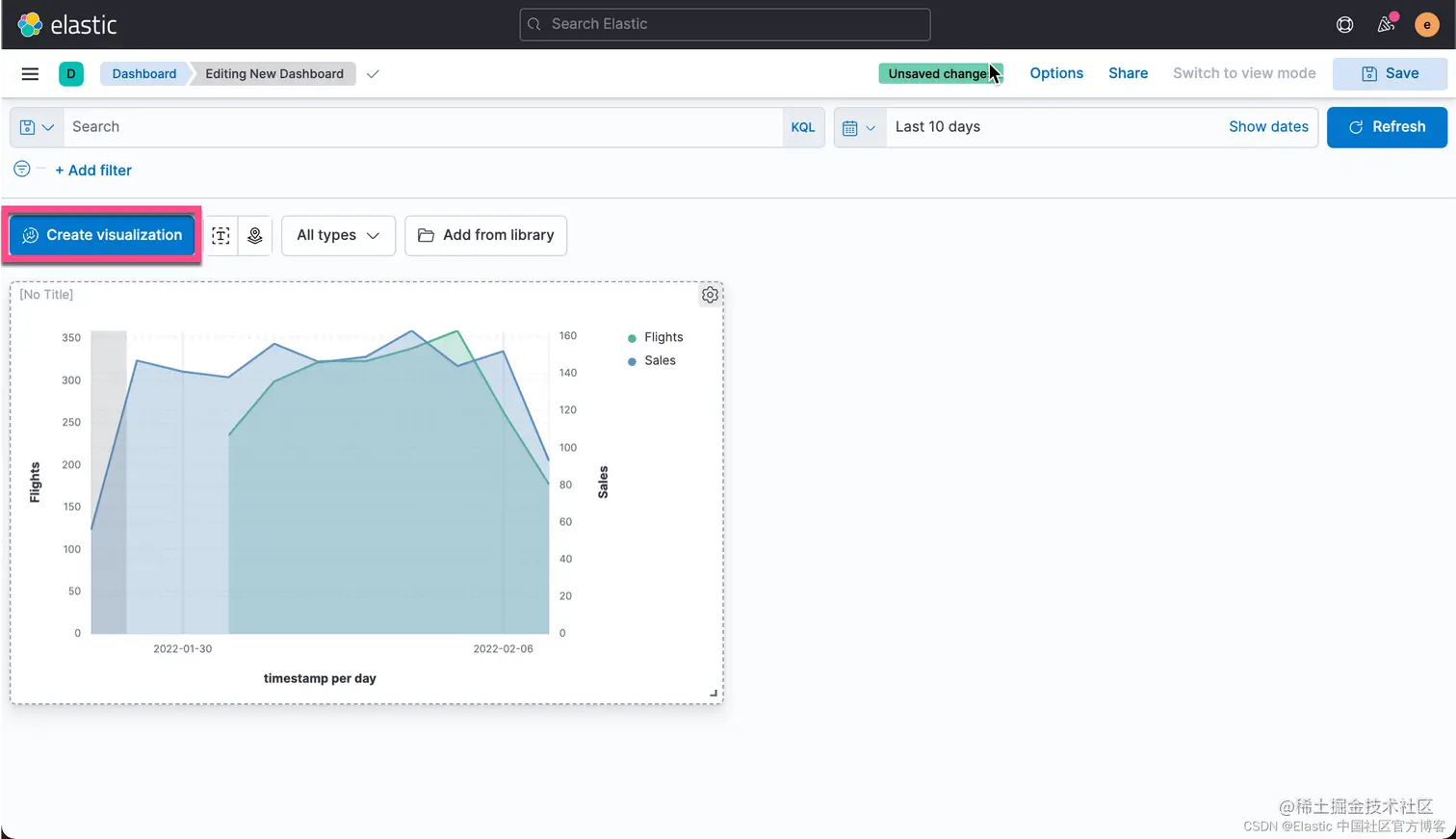This screenshot has height=839, width=1456.
Task: Open Add from library
Action: (x=486, y=236)
